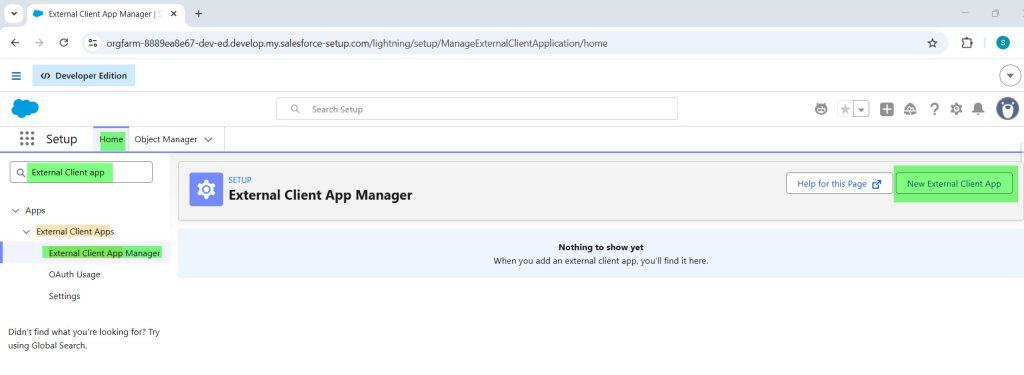Expand the Object Manager chevron dropdown
The height and width of the screenshot is (375, 1024).
[x=208, y=139]
